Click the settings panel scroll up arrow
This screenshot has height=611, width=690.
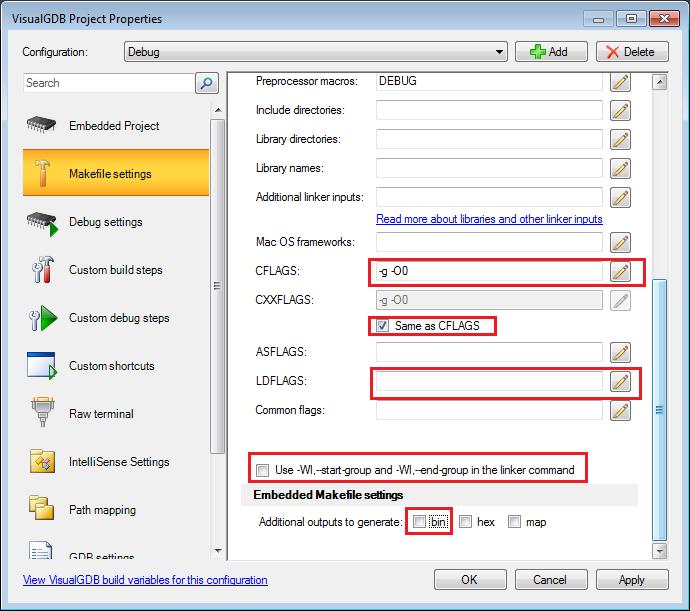tap(659, 82)
